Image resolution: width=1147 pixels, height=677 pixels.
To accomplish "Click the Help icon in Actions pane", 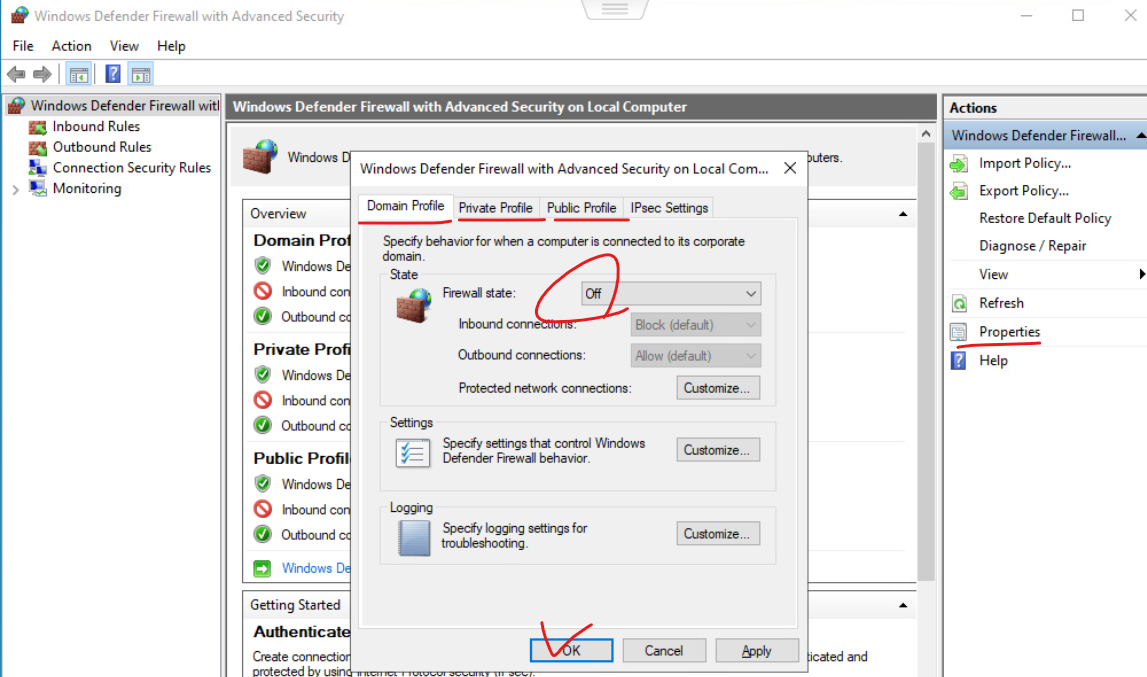I will 959,361.
